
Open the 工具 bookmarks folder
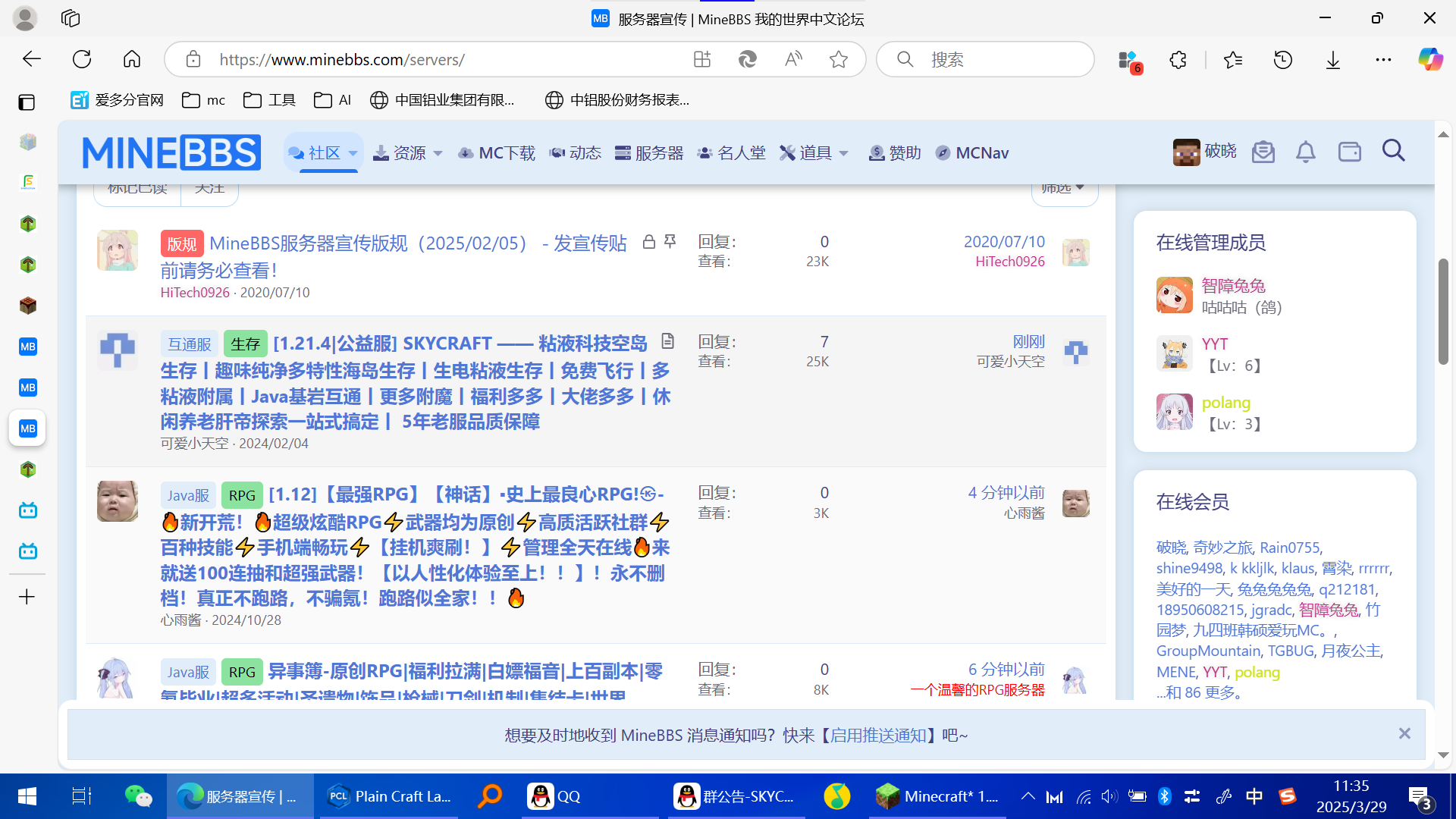(x=269, y=100)
